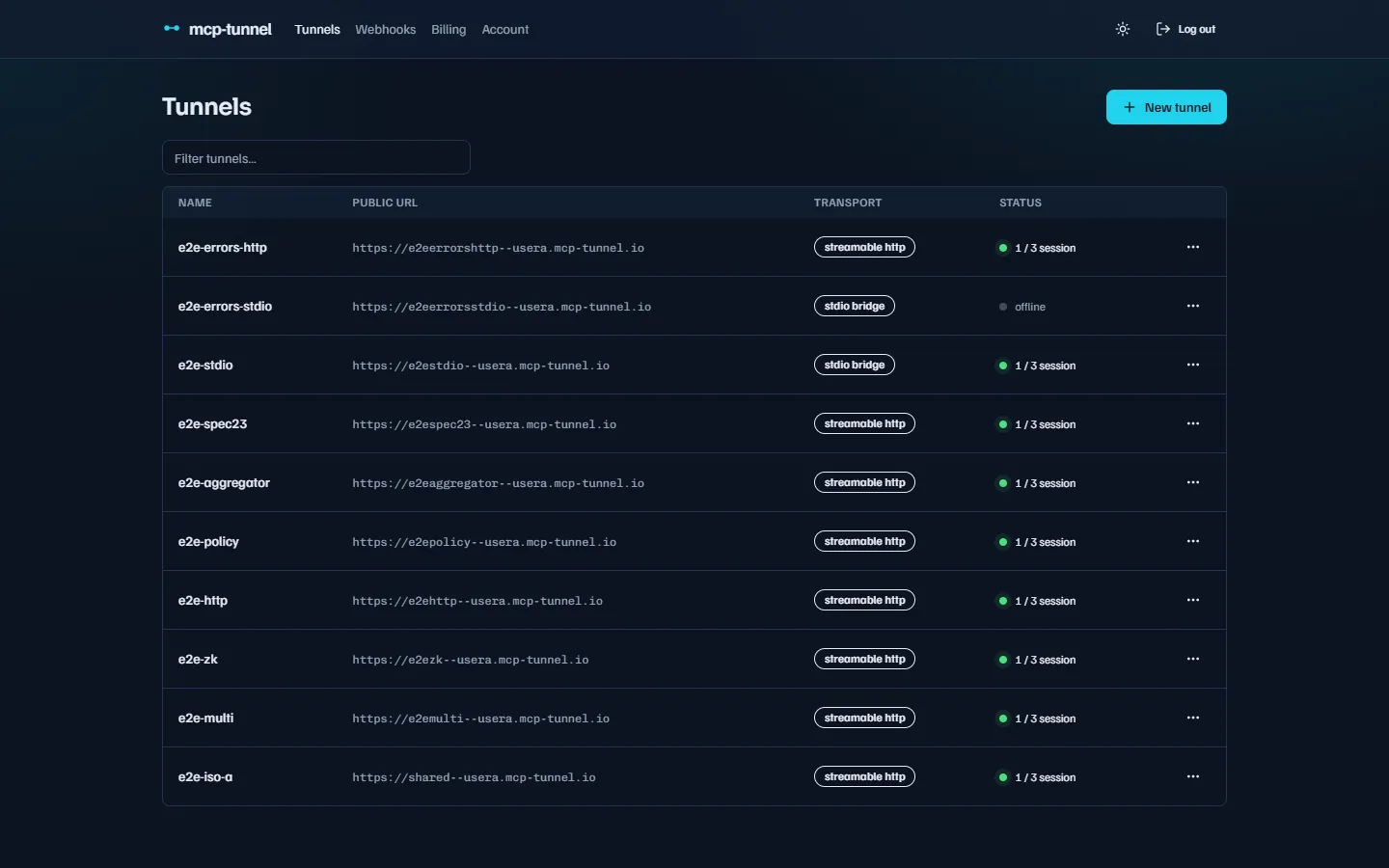Focus the Filter tunnels input field
This screenshot has height=868, width=1389.
316,157
